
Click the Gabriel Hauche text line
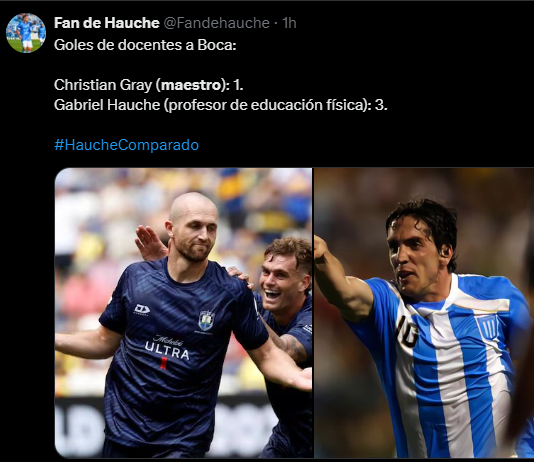221,105
